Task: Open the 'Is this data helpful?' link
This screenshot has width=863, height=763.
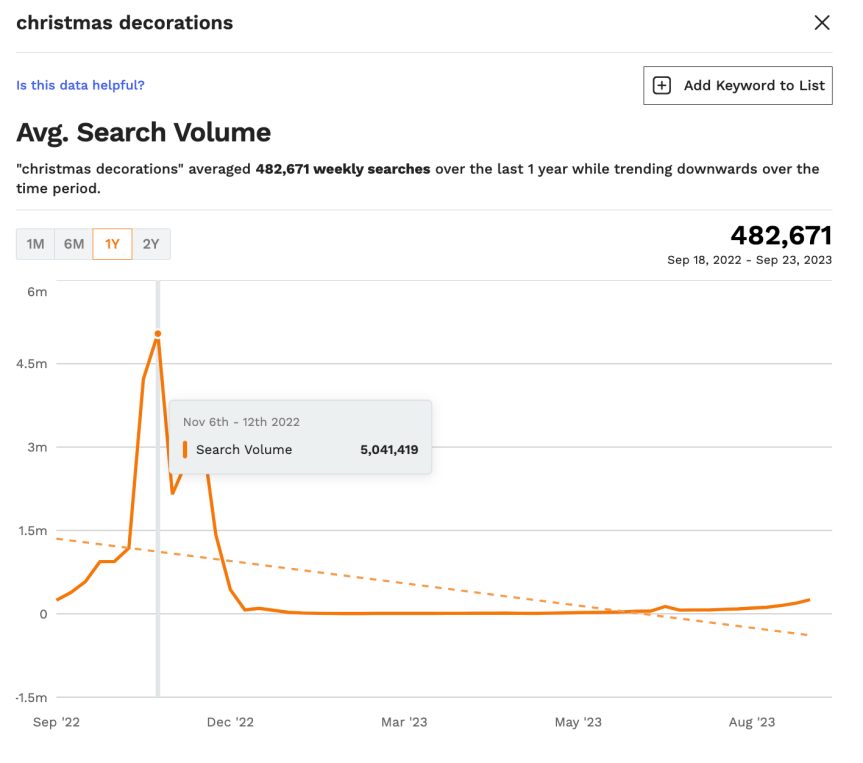Action: [x=80, y=85]
